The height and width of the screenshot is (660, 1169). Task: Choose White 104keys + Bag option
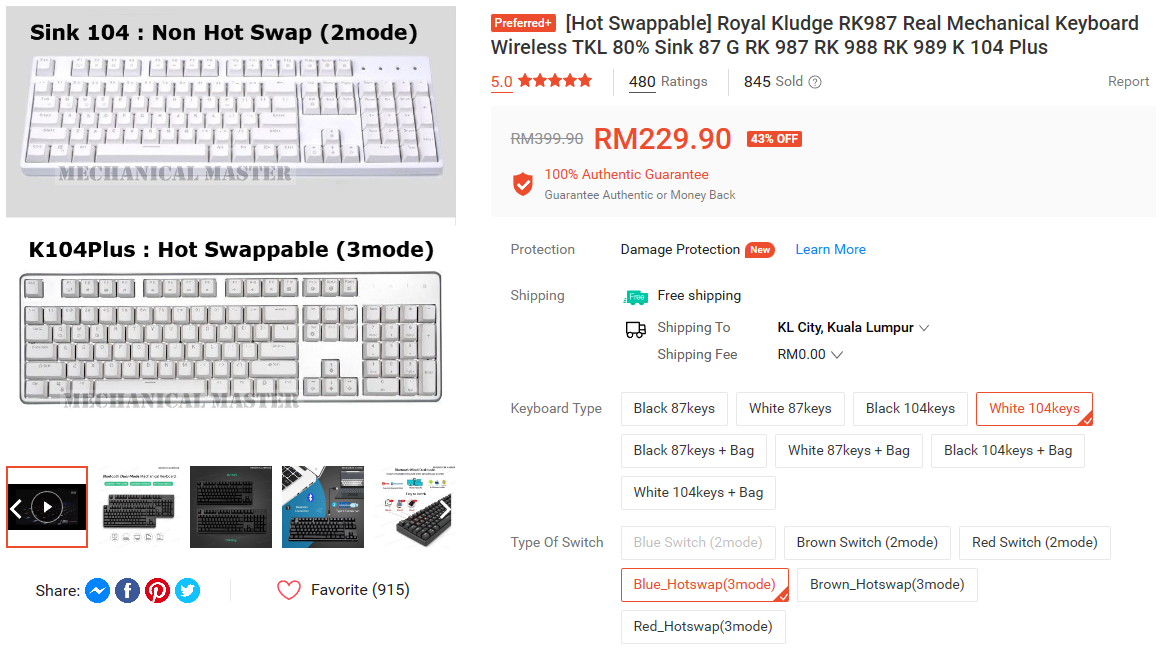[698, 493]
